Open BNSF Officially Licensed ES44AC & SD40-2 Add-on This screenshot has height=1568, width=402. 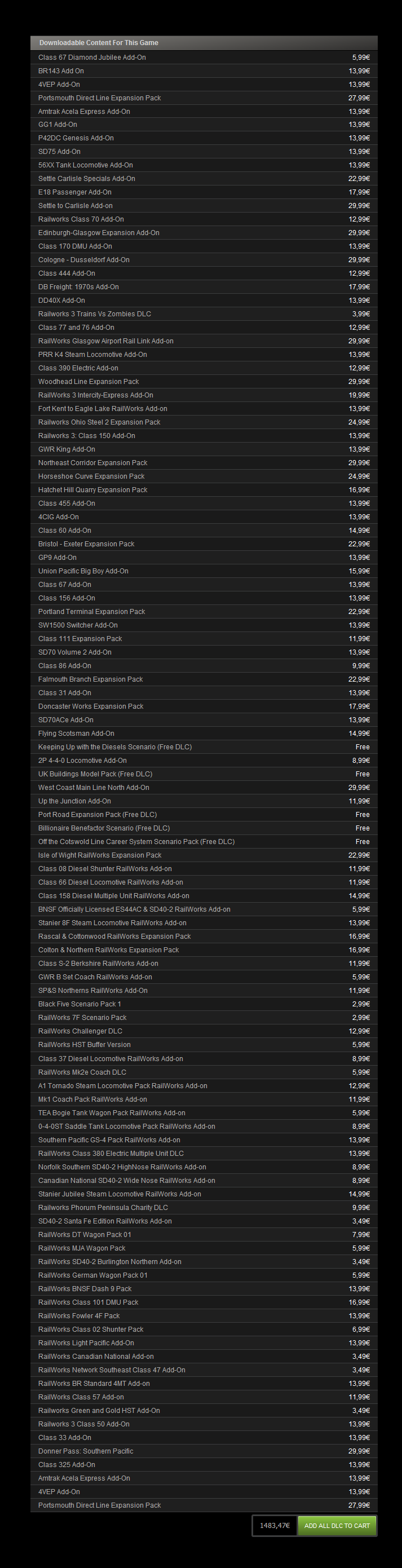coord(204,909)
